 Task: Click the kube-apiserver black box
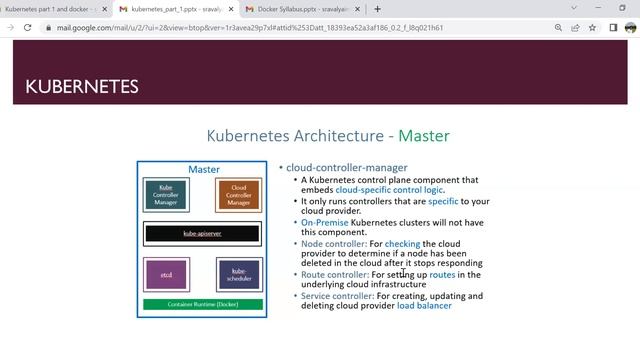[x=202, y=234]
